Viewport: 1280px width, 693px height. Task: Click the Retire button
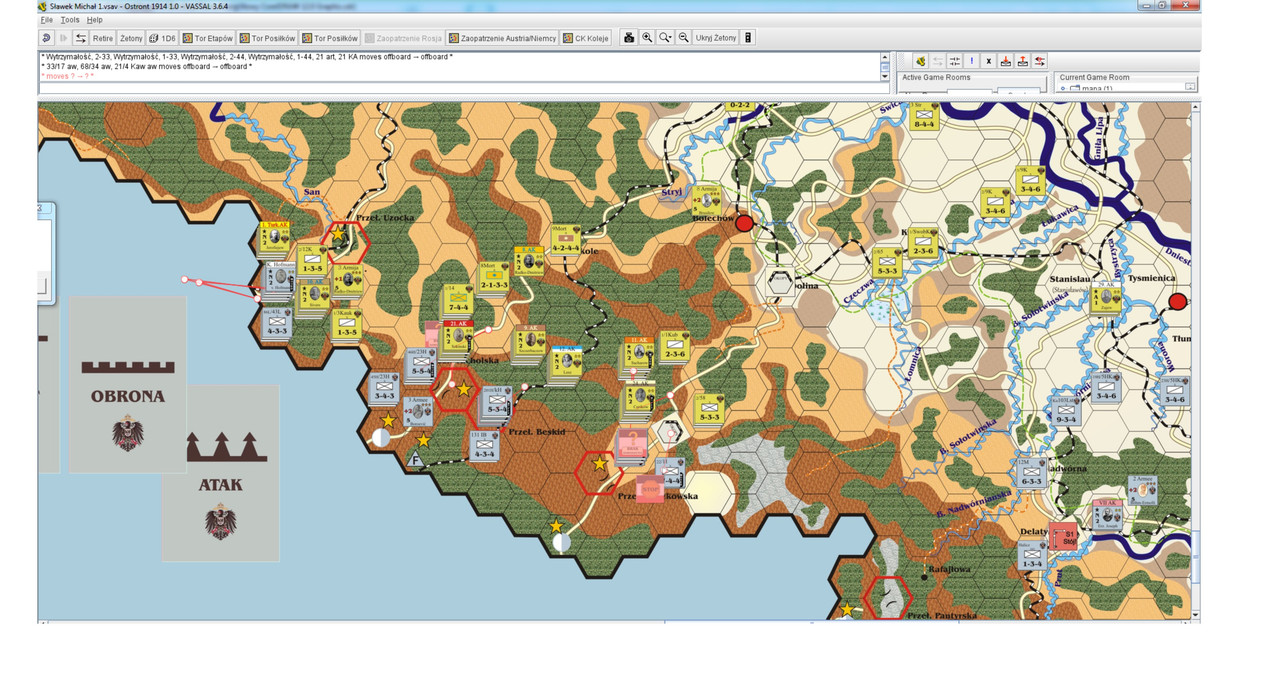103,38
